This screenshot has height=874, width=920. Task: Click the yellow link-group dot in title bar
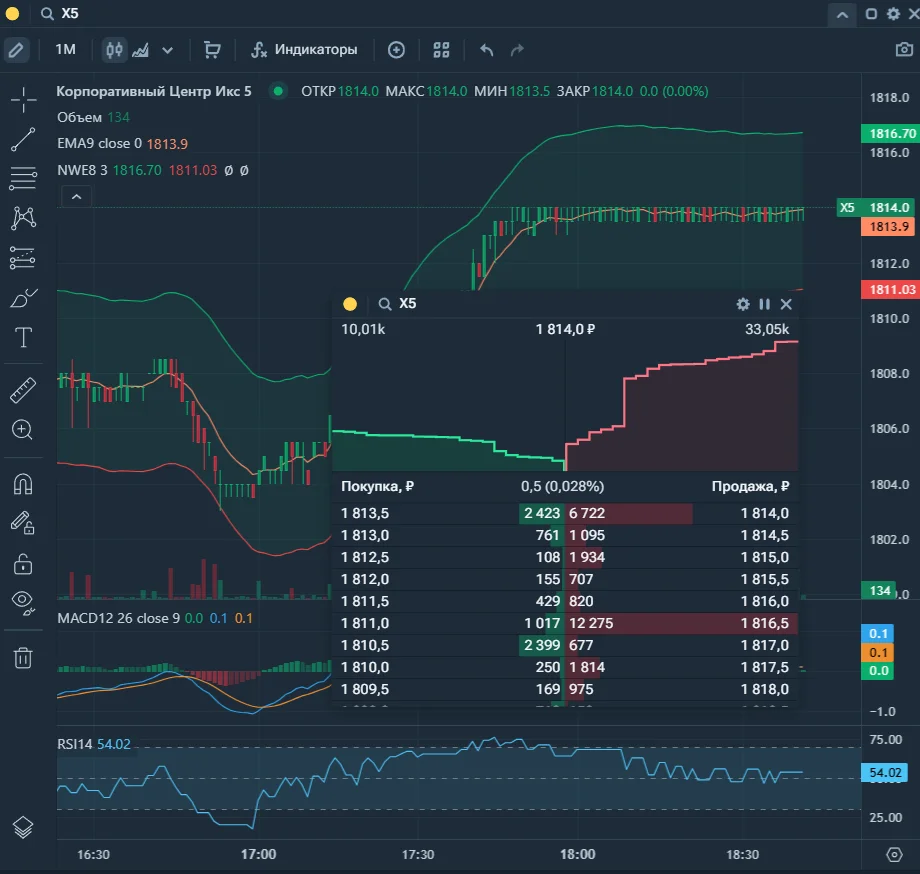click(x=12, y=13)
